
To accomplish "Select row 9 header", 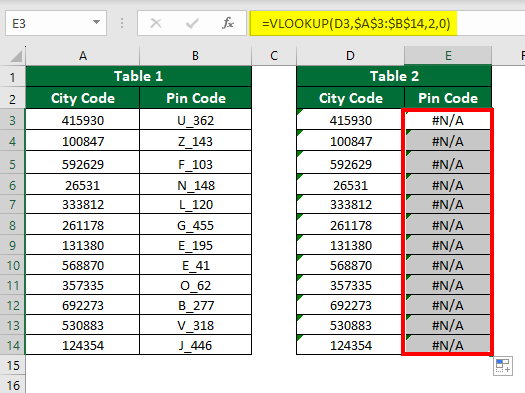I will point(12,245).
